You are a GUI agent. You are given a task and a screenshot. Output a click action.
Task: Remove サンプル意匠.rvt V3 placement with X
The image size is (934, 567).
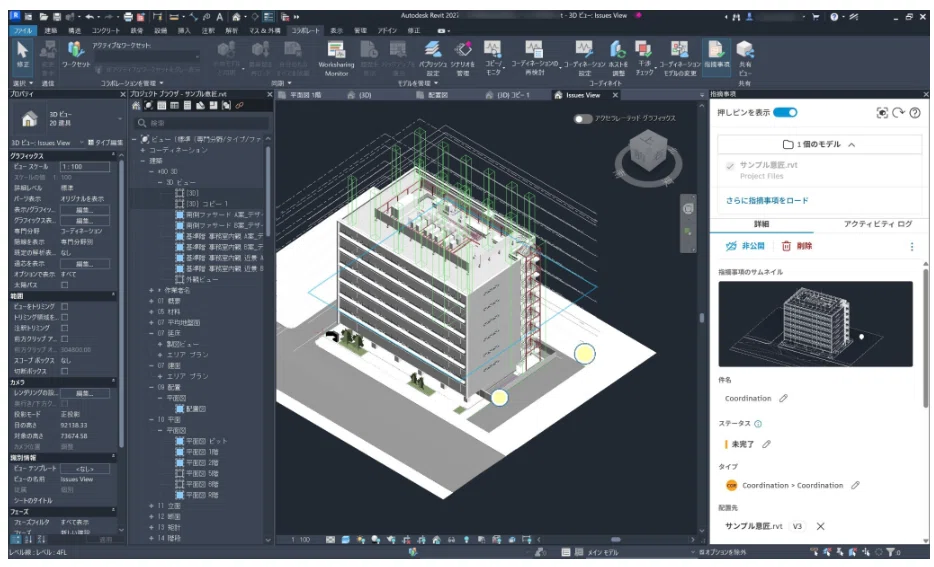tap(820, 526)
